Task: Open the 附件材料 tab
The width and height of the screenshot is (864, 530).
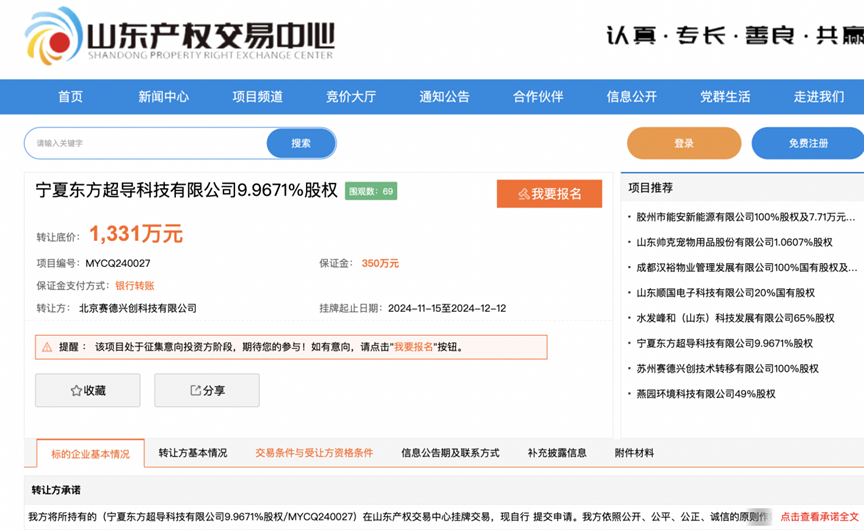Action: tap(634, 453)
